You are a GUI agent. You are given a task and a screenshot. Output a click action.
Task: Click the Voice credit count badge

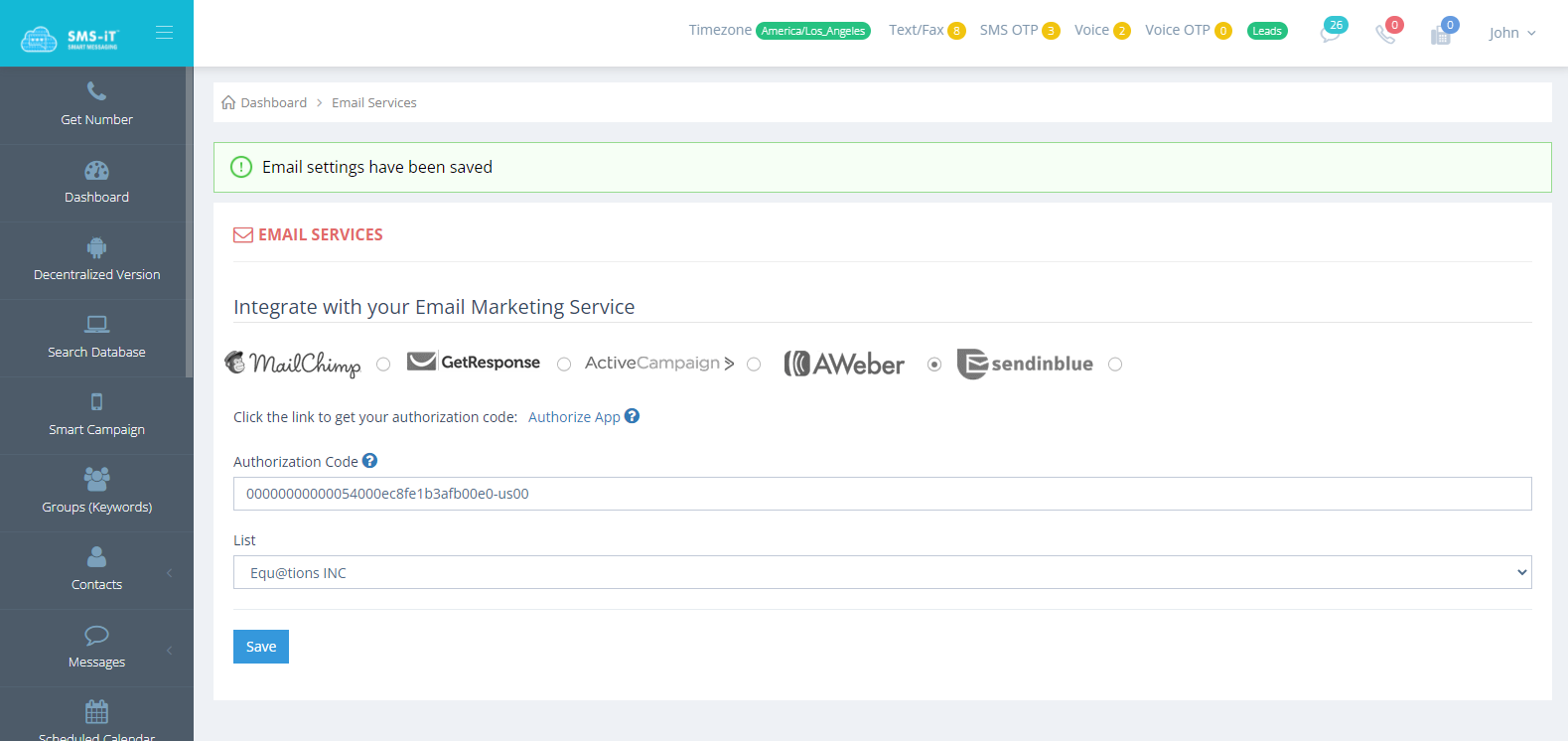point(1122,31)
